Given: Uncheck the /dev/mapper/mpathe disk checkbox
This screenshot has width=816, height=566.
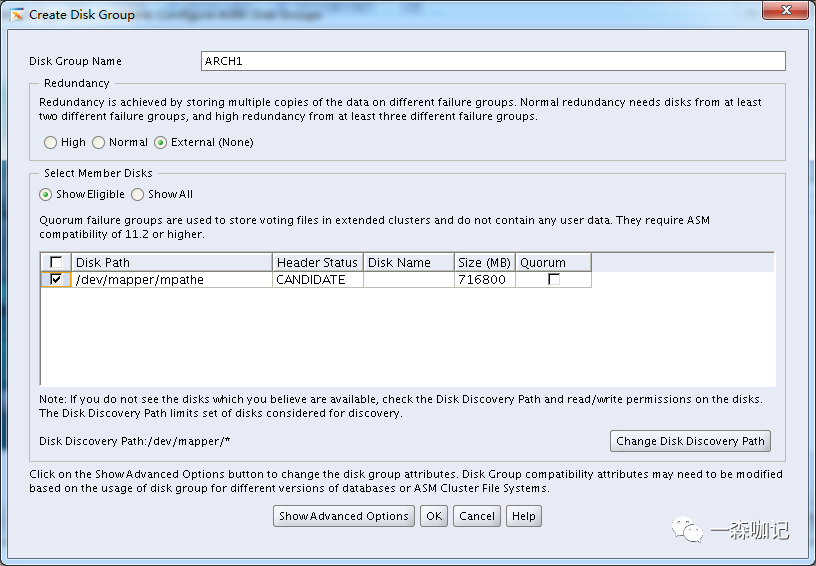Looking at the screenshot, I should 56,279.
